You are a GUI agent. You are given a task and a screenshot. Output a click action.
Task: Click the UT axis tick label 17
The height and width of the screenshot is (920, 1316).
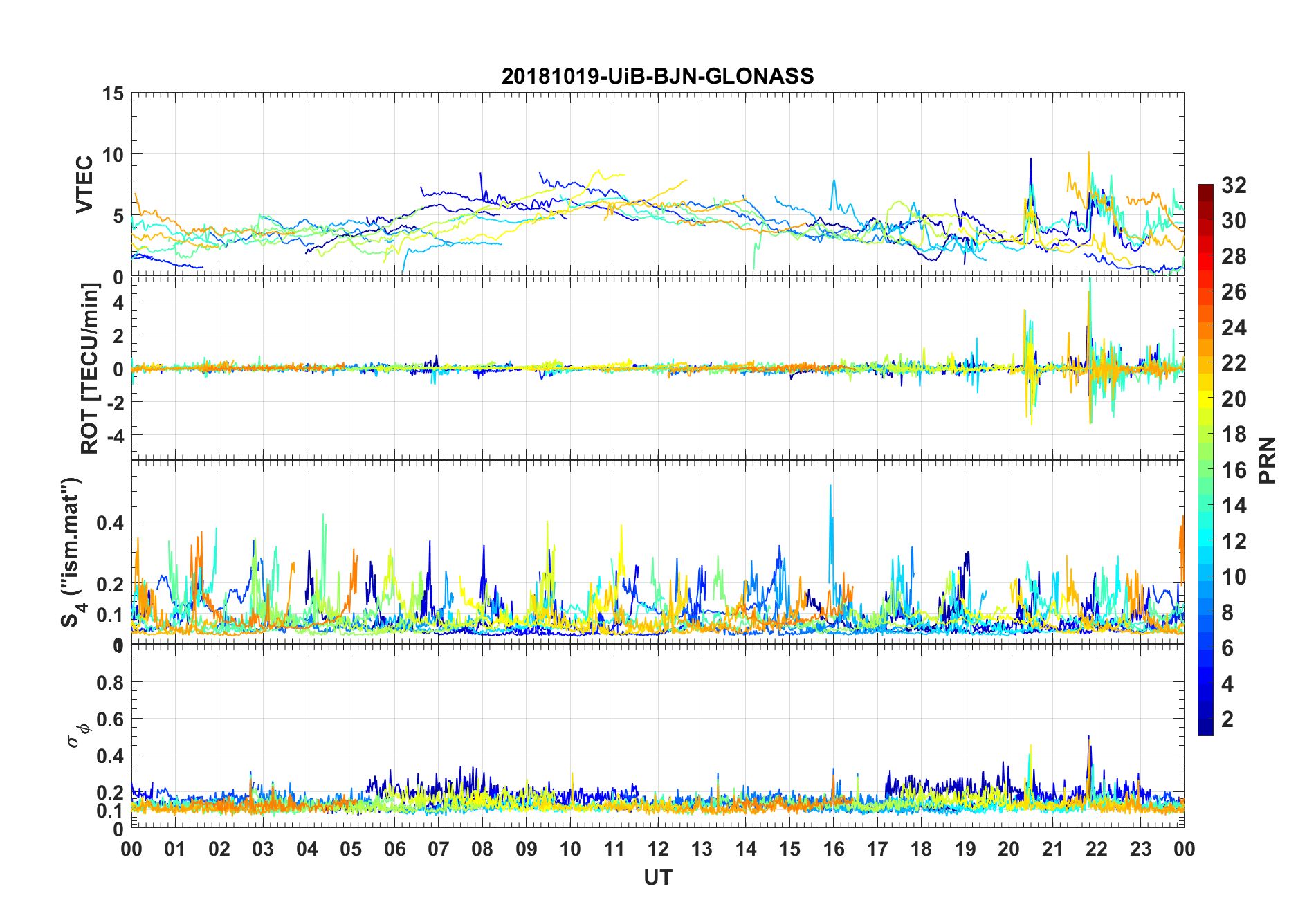point(877,849)
